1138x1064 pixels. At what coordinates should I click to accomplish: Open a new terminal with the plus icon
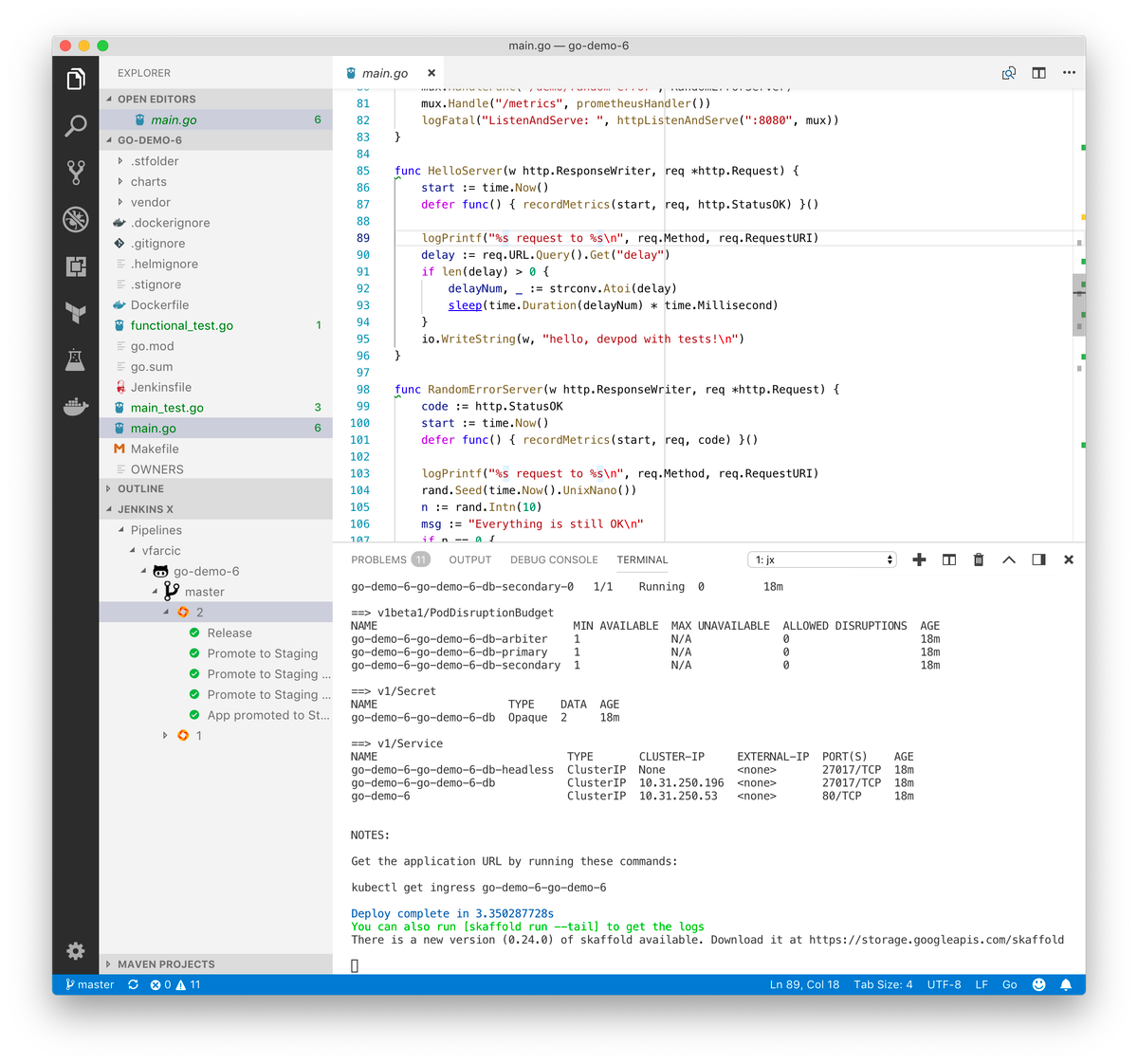[x=918, y=560]
